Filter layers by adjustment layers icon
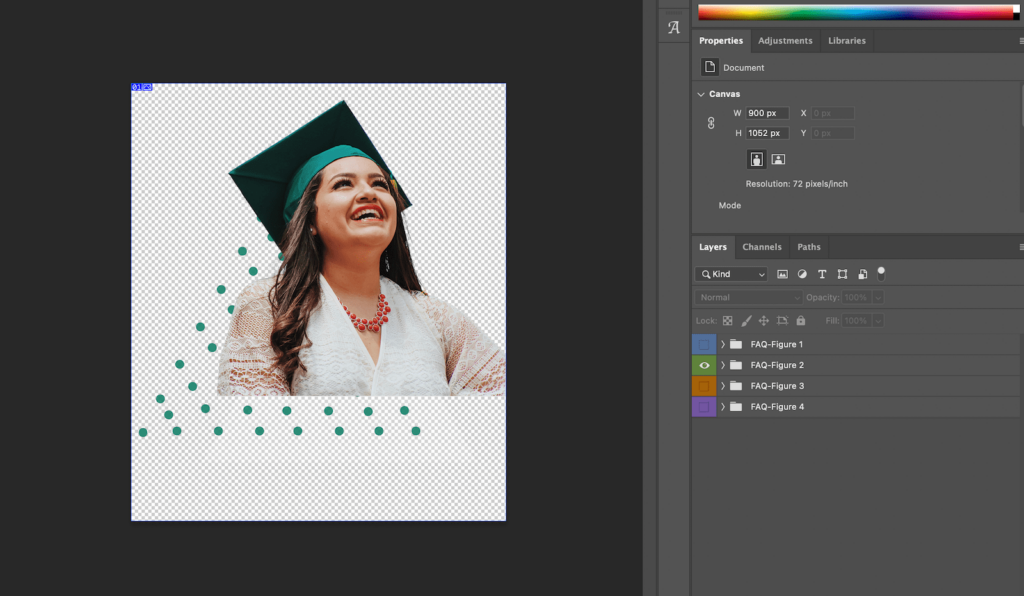The image size is (1024, 596). [x=802, y=274]
